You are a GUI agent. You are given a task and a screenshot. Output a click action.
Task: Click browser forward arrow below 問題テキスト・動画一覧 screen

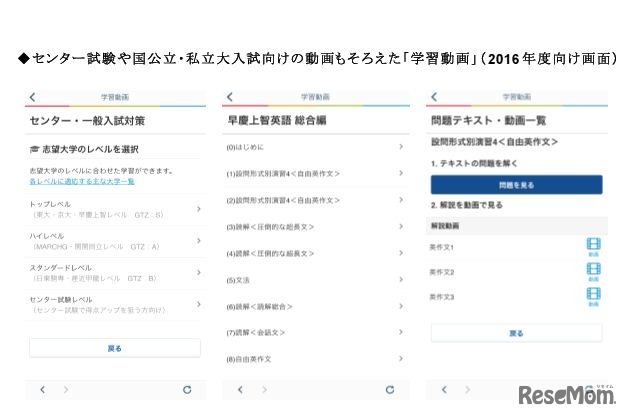coord(467,390)
